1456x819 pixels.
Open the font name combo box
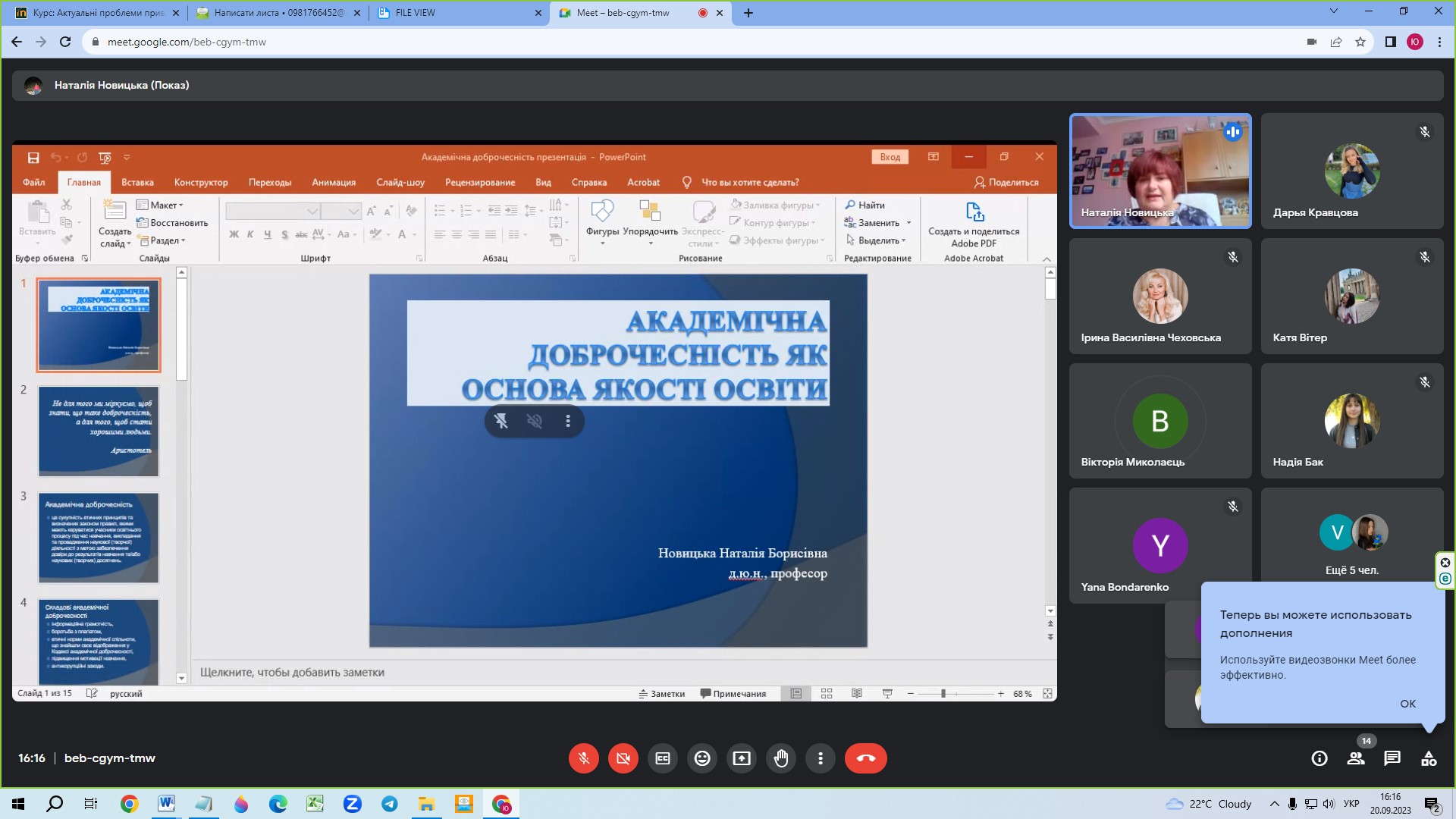tap(272, 211)
